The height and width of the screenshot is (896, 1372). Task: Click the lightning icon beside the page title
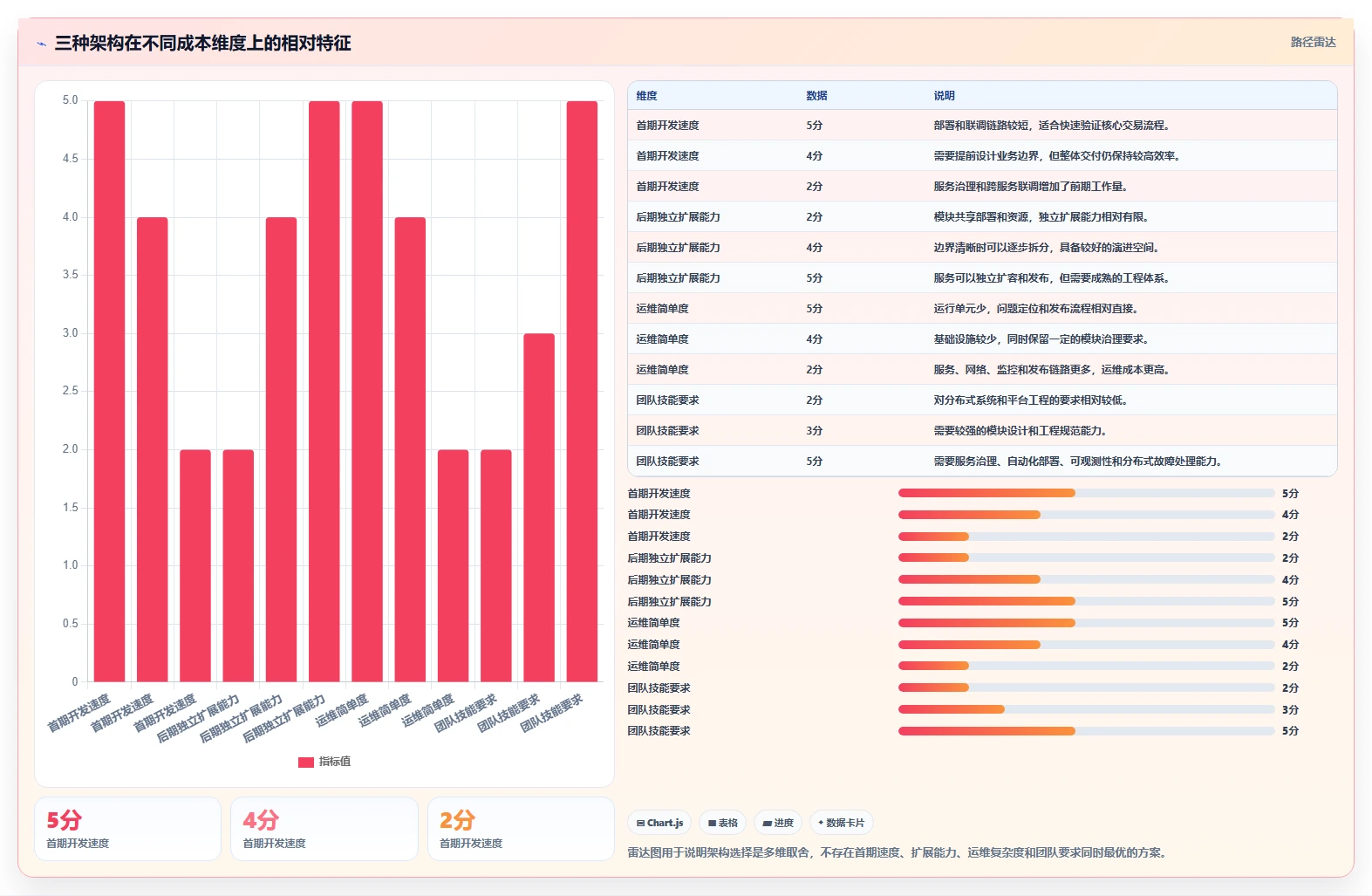[41, 44]
